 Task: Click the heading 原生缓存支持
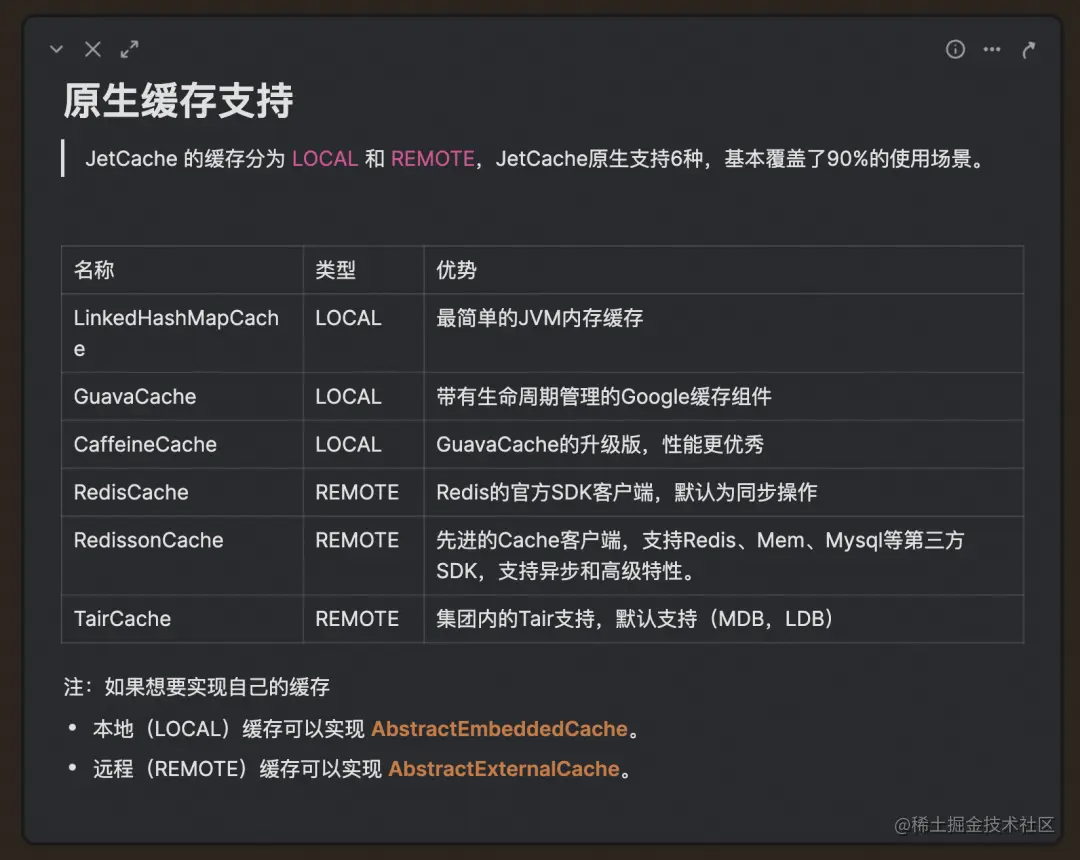point(178,101)
